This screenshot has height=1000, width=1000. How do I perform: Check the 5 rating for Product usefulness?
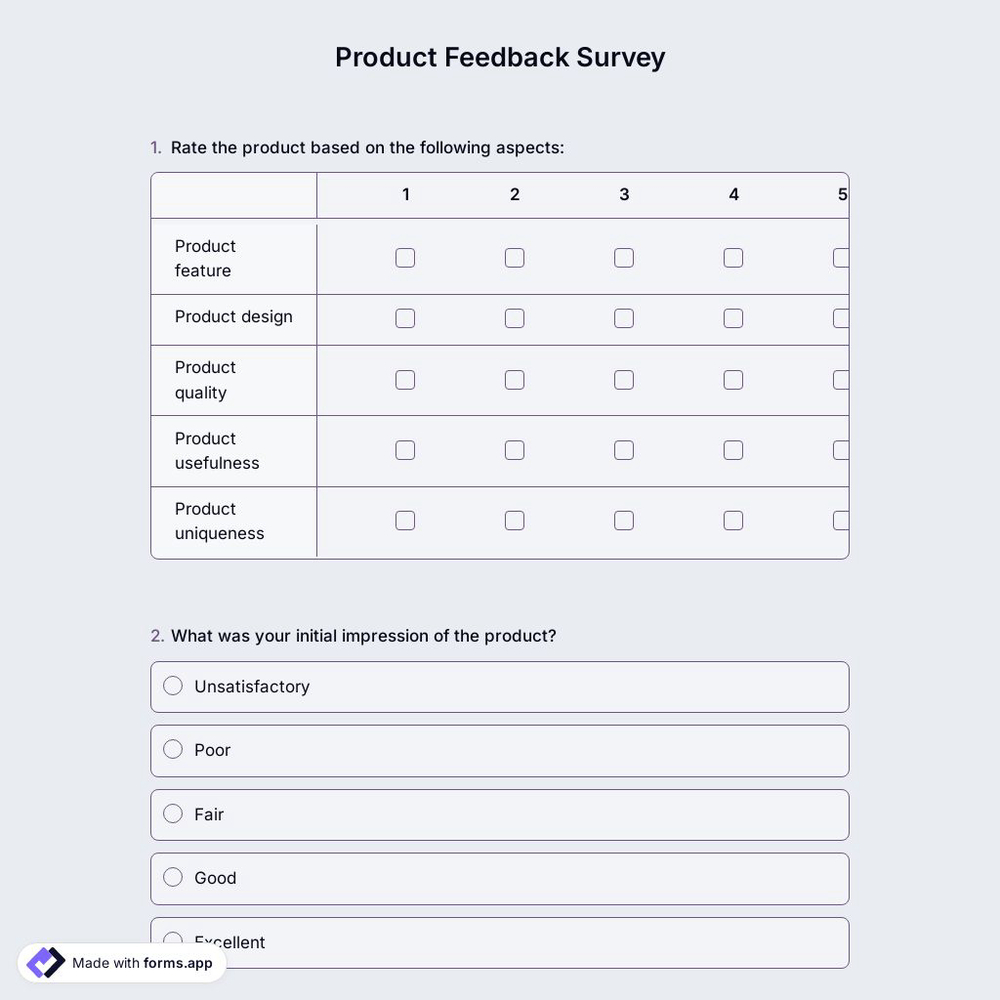[841, 450]
